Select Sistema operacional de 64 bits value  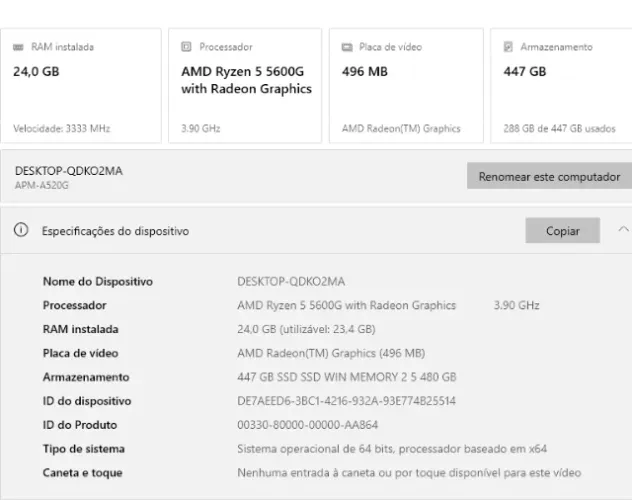[392, 449]
